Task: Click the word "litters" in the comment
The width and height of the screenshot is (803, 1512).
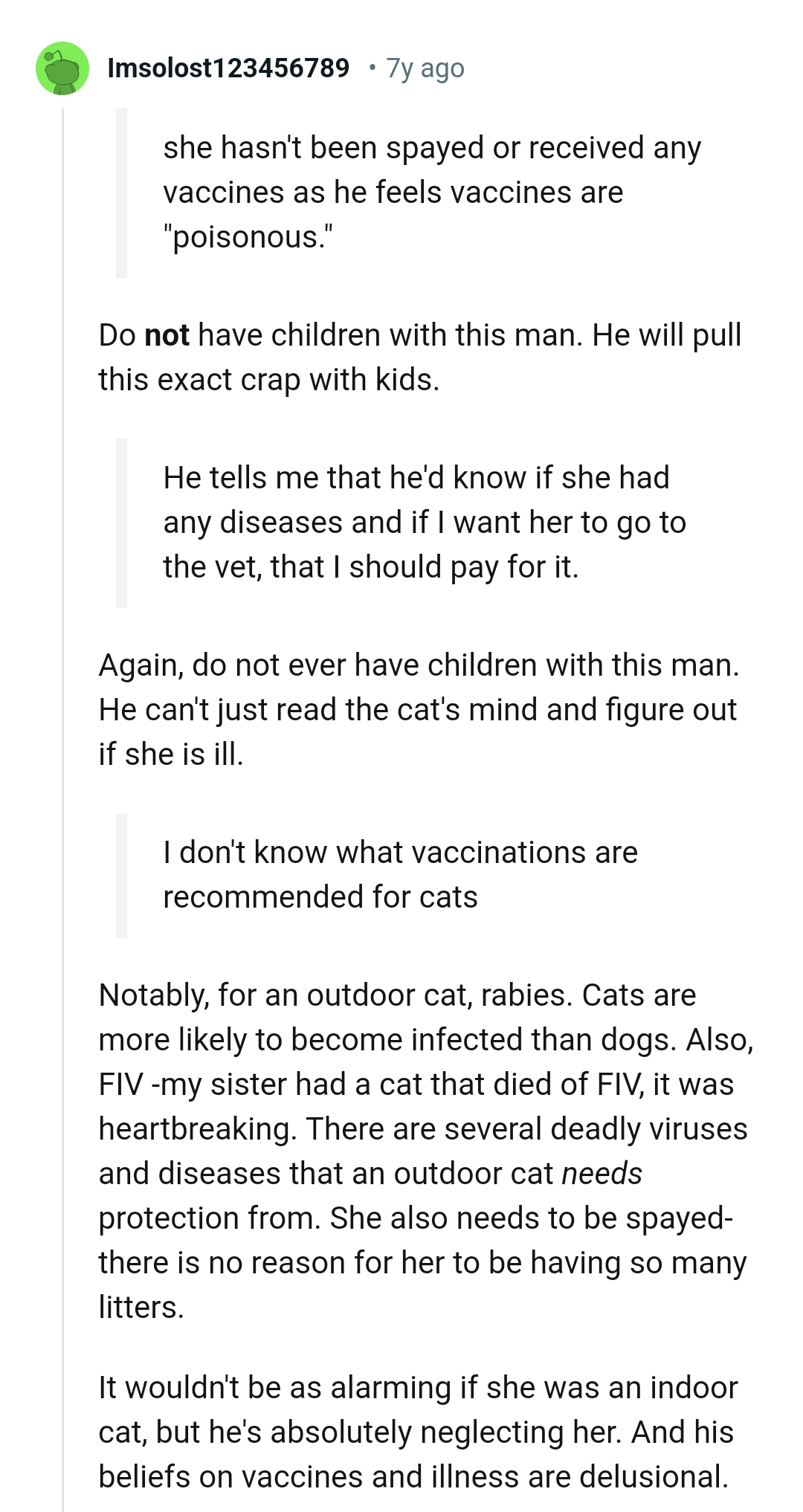Action: pyautogui.click(x=139, y=1308)
